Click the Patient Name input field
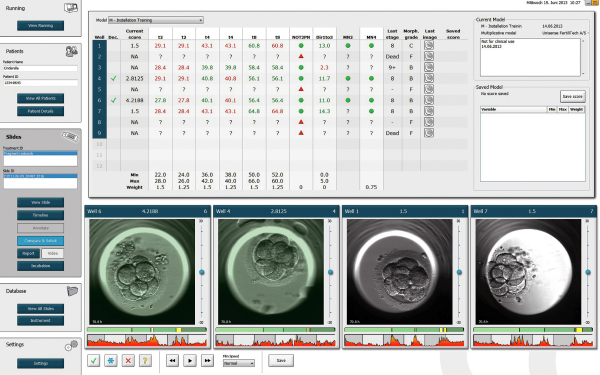This screenshot has width=600, height=375. (x=40, y=68)
